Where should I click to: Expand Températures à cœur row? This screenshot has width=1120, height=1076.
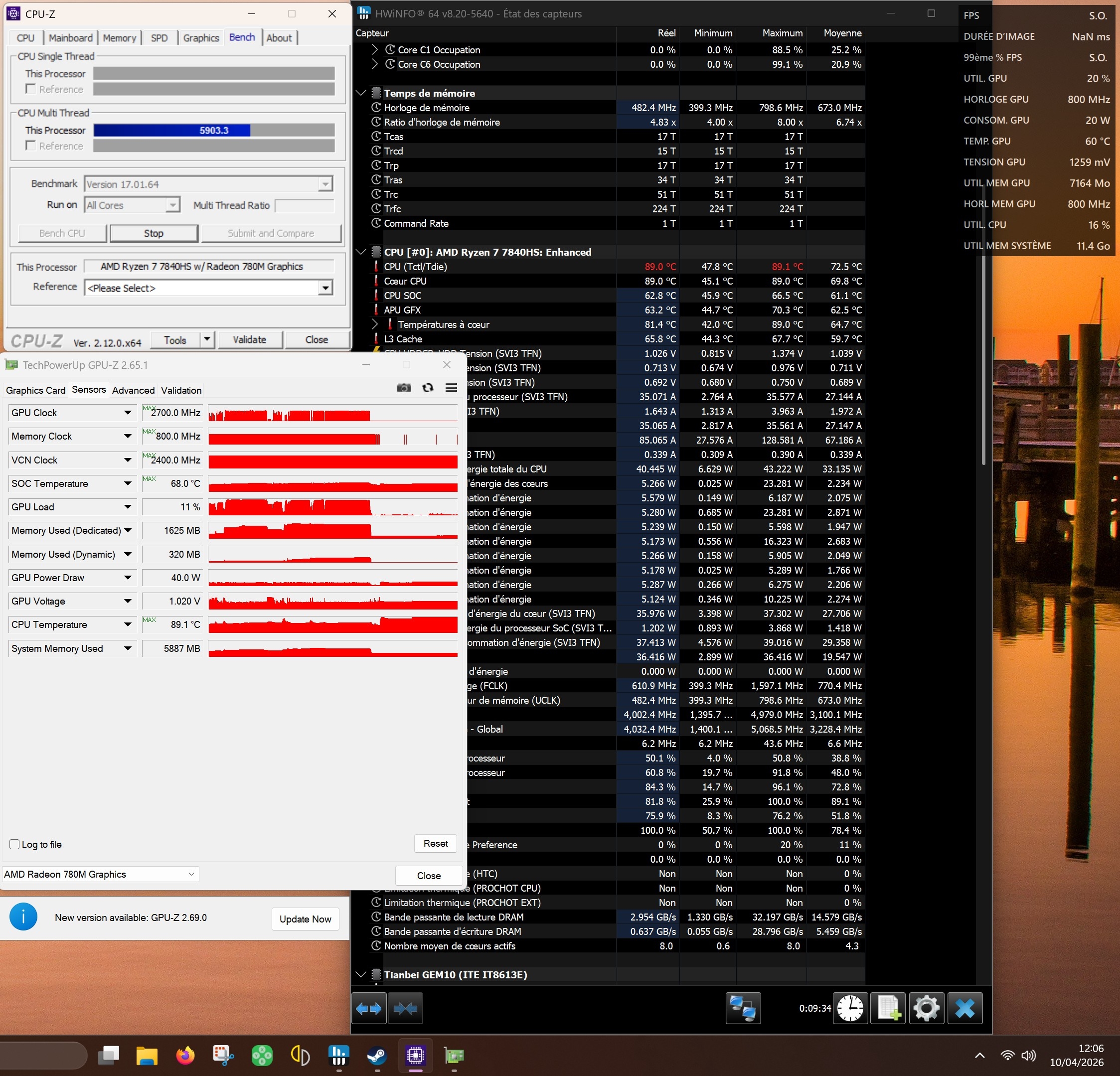(x=375, y=324)
